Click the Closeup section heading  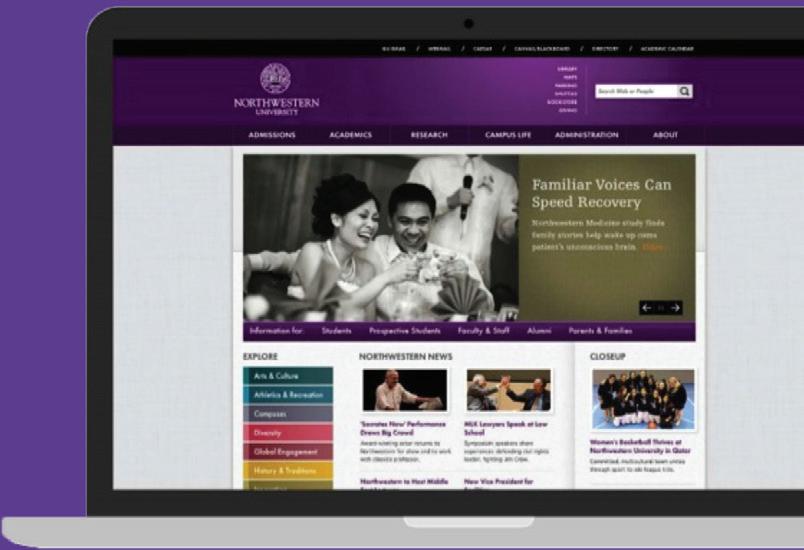[x=608, y=356]
